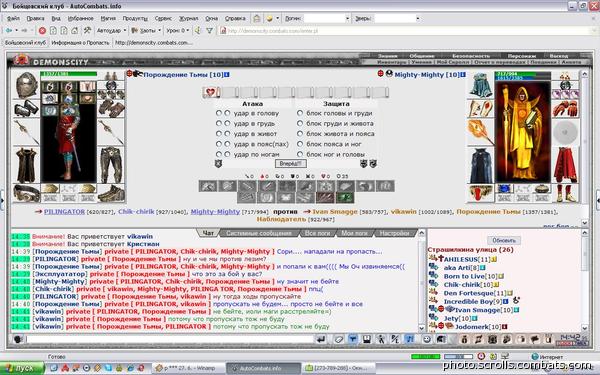Click the chat message input field
Image resolution: width=600 pixels, height=375 pixels.
coord(170,339)
